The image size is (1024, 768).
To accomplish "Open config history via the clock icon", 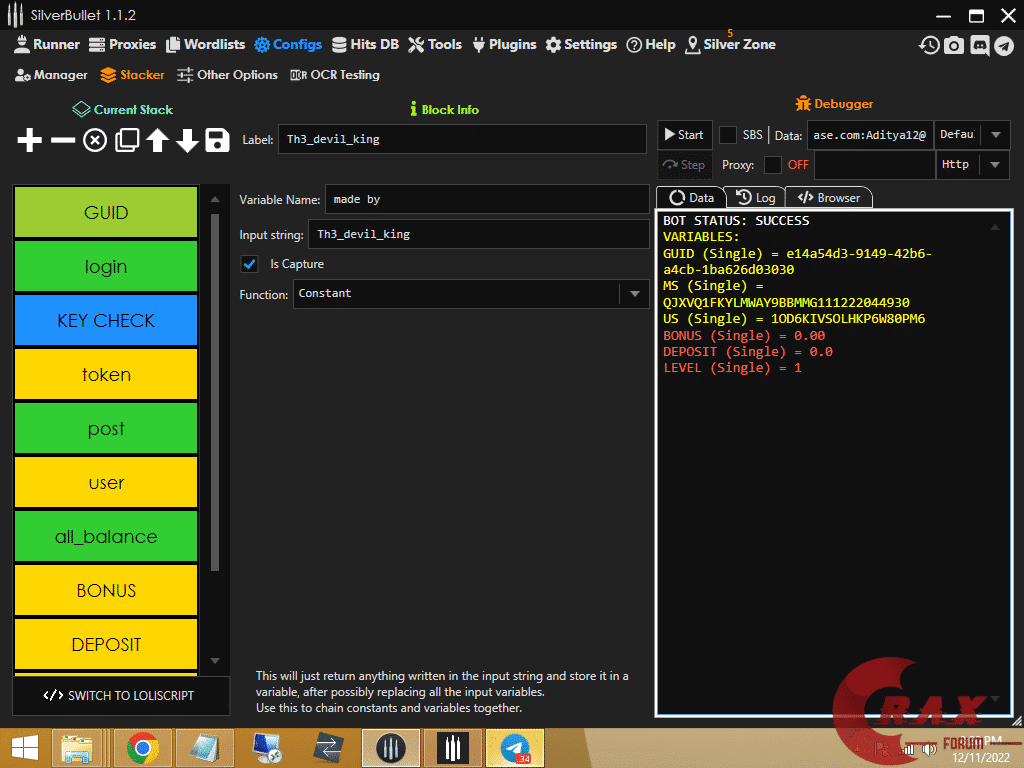I will (x=928, y=45).
